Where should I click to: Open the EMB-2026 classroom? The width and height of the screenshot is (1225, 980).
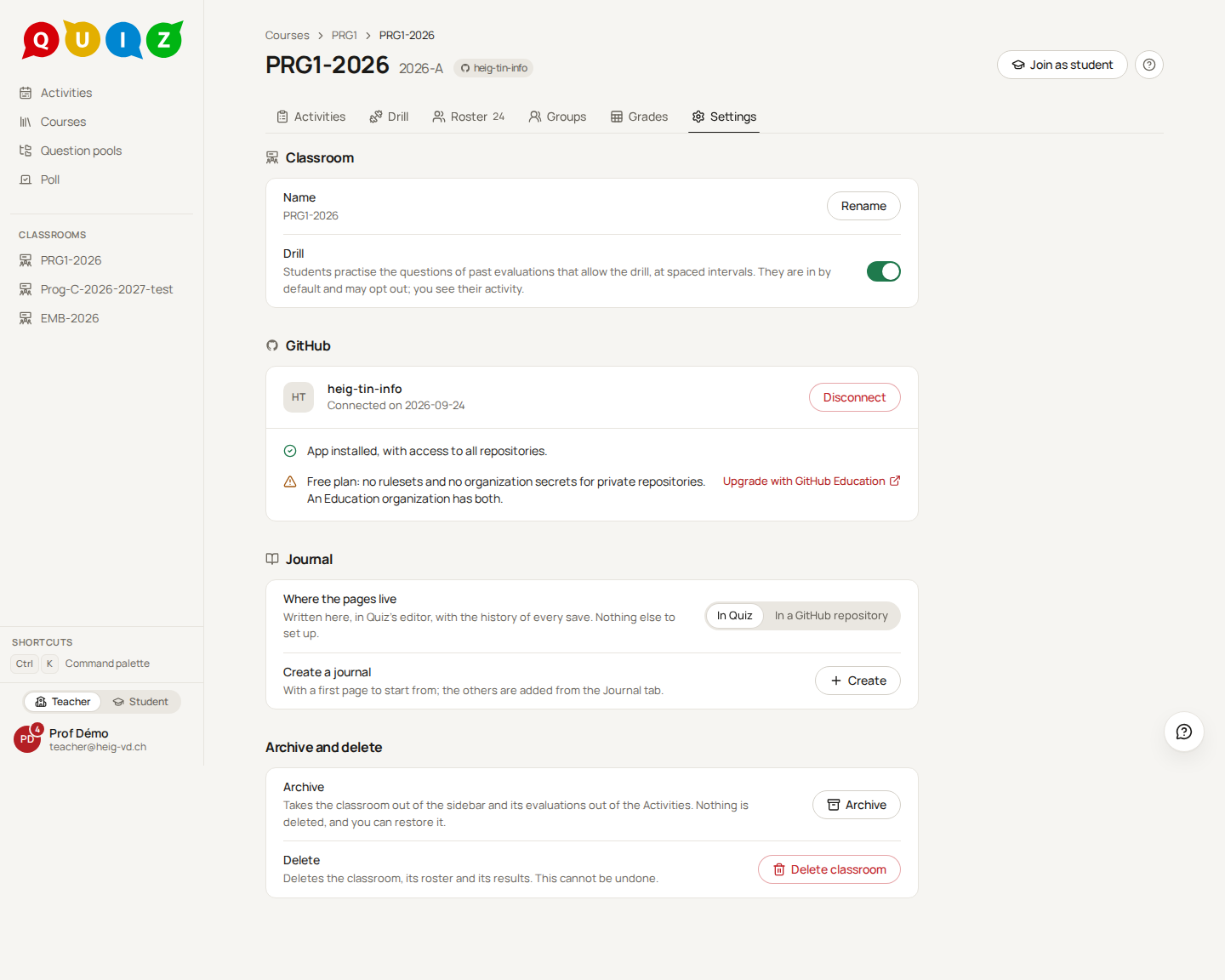pyautogui.click(x=101, y=318)
